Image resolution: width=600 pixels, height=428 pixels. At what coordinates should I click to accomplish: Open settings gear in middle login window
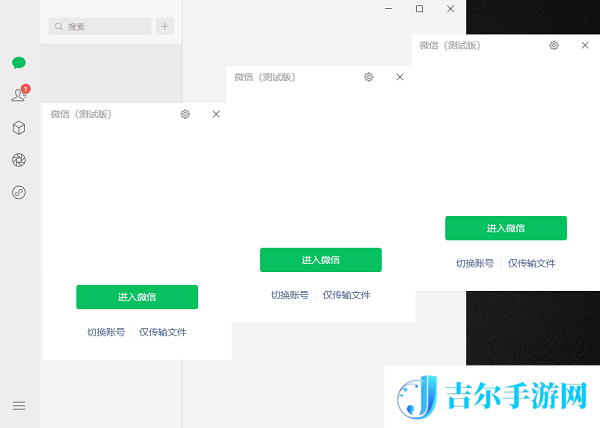pos(369,77)
